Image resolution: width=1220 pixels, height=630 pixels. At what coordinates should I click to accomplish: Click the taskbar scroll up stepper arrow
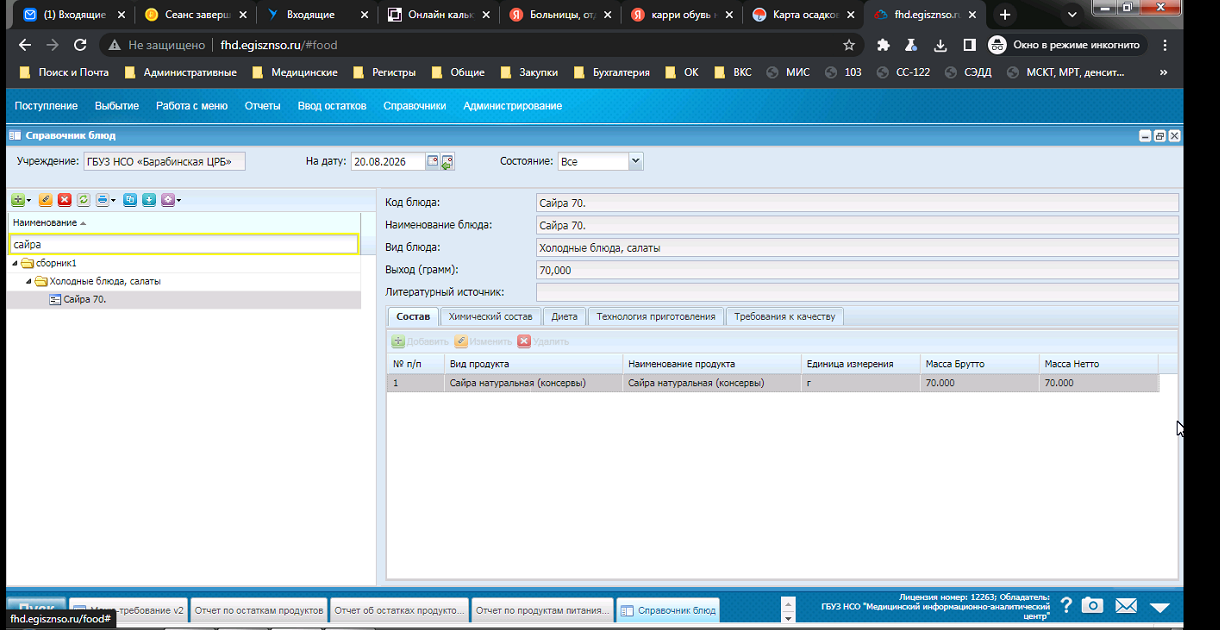click(x=789, y=603)
